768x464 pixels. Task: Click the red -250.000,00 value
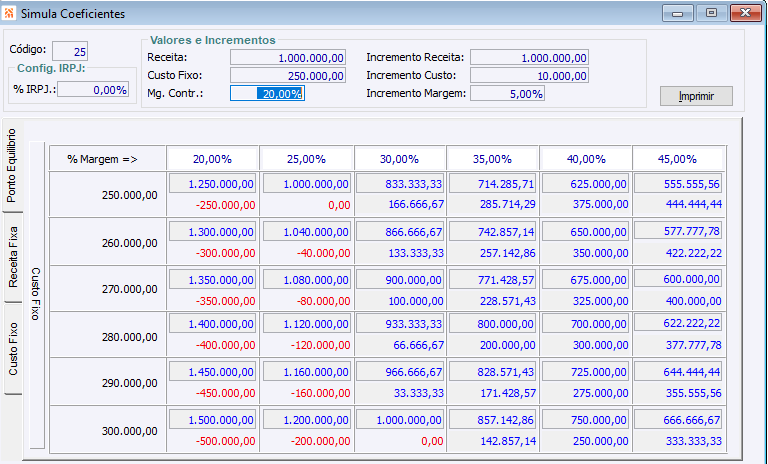click(225, 205)
